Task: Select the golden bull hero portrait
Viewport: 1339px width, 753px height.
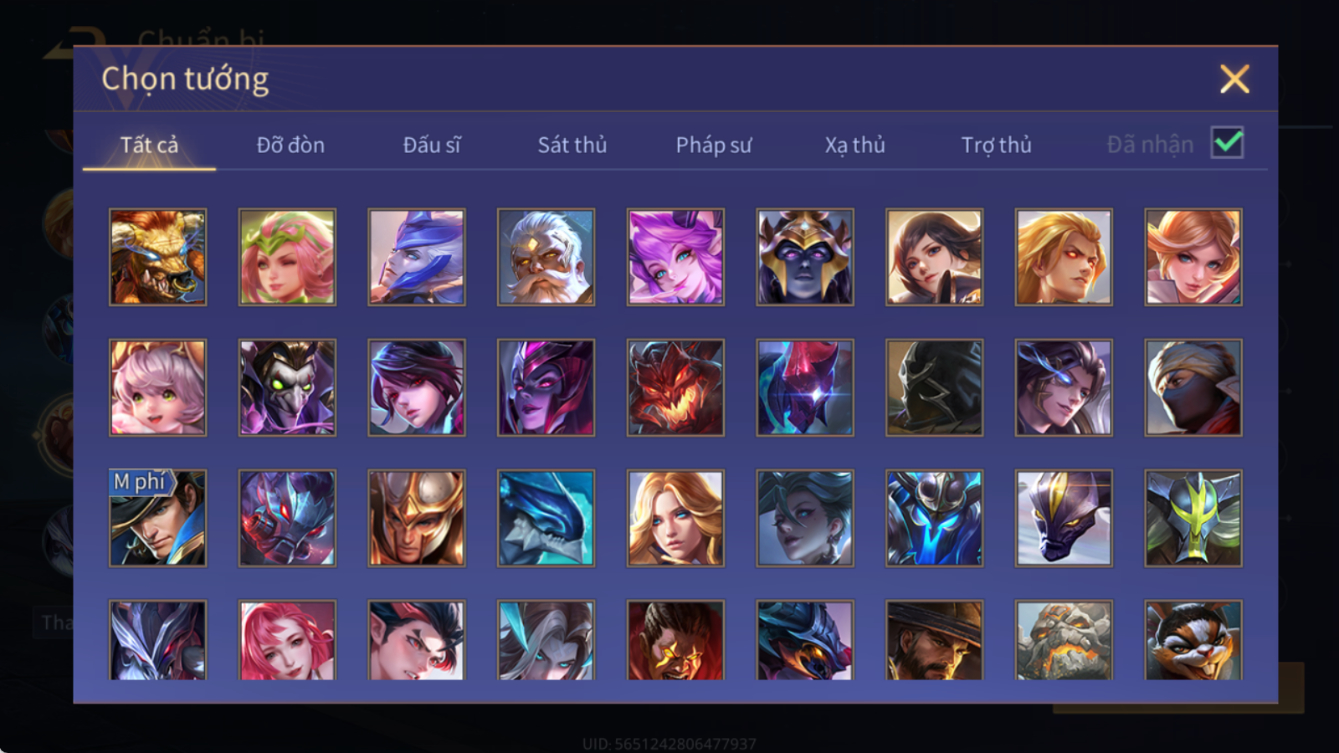Action: click(x=158, y=257)
